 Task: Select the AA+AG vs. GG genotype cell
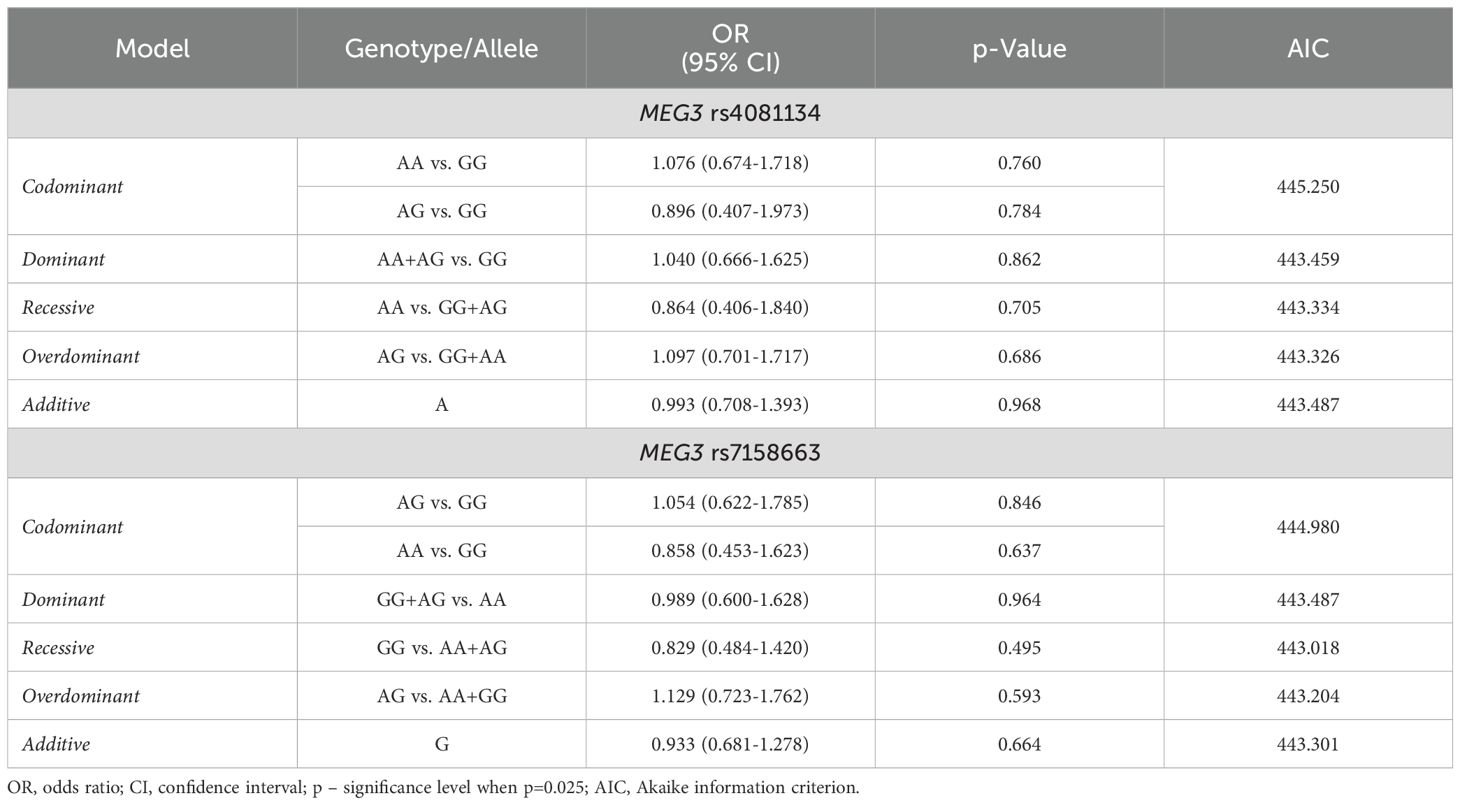(441, 259)
